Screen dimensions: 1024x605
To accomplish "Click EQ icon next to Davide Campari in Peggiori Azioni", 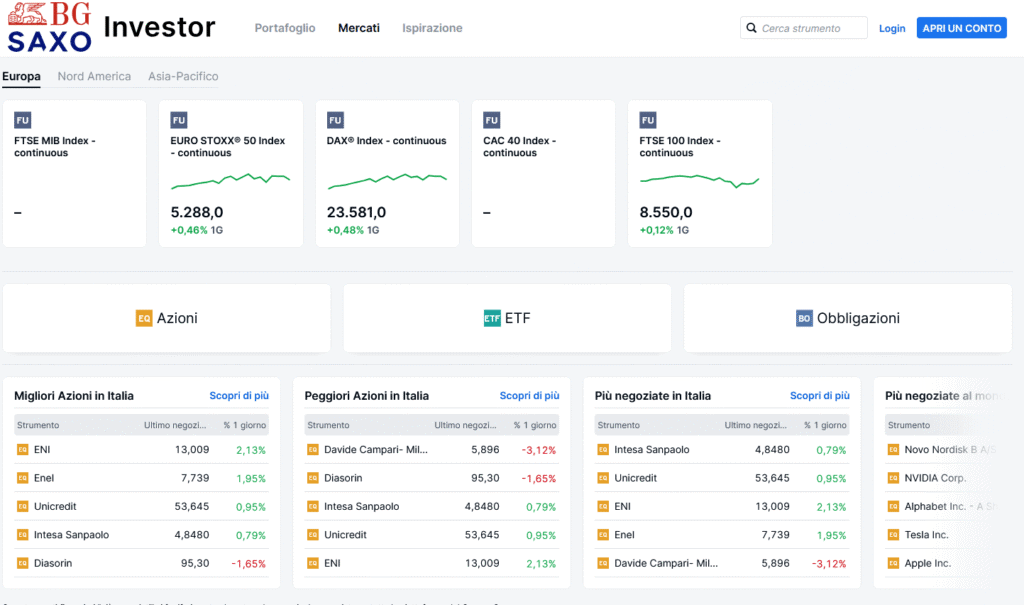I will 313,450.
